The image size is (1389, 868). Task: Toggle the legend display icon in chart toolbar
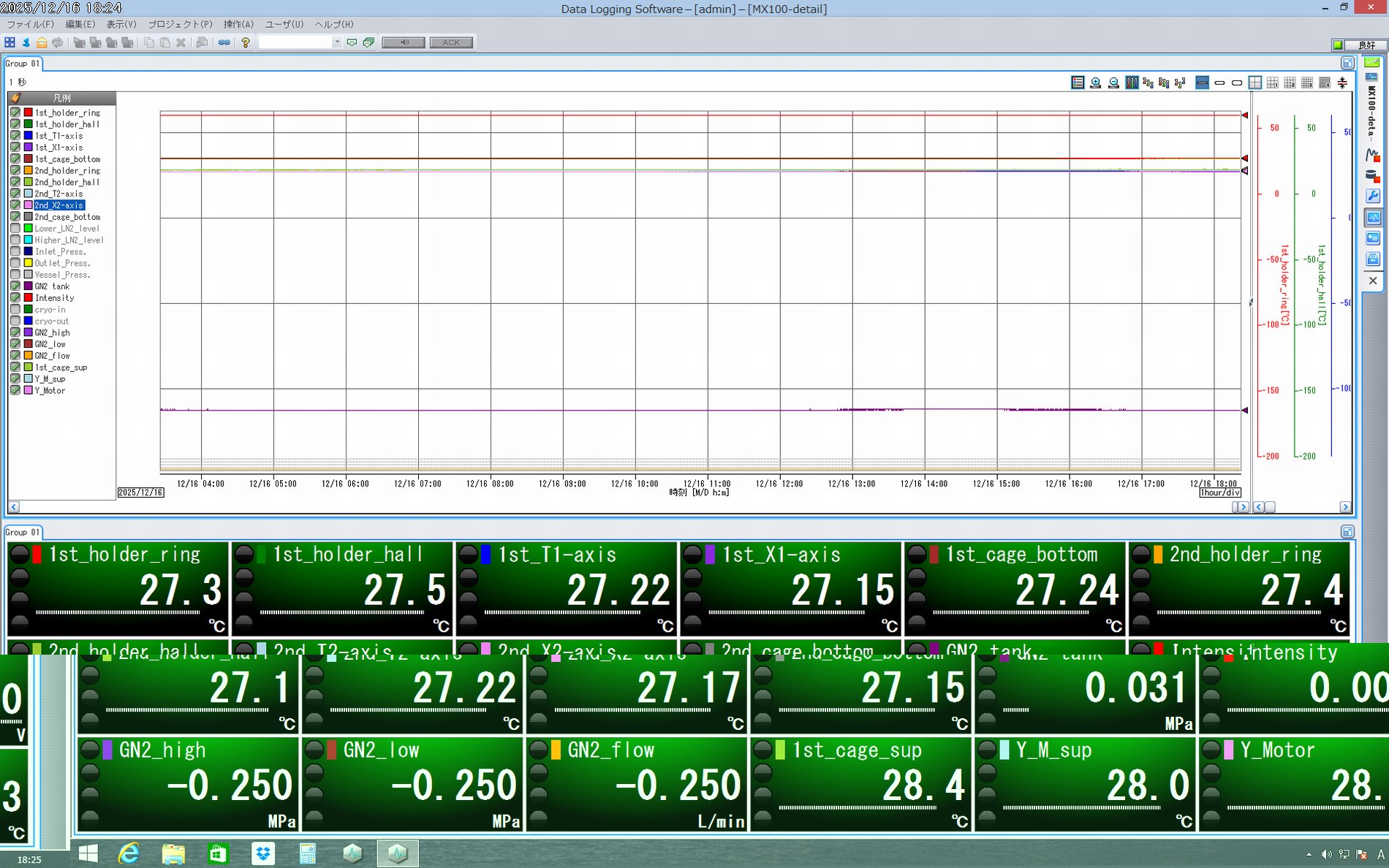pos(1078,83)
